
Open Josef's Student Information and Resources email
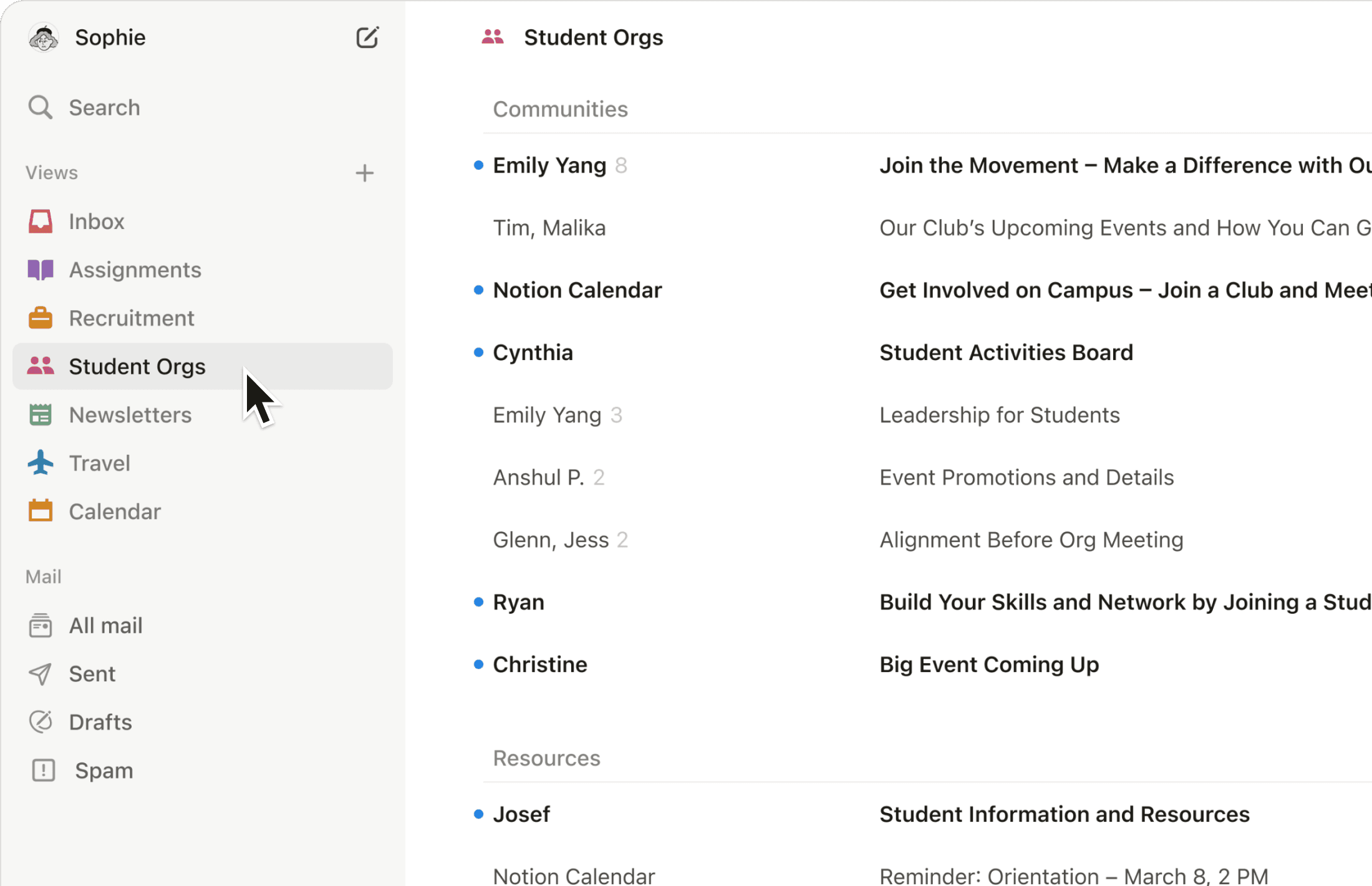(x=1064, y=814)
